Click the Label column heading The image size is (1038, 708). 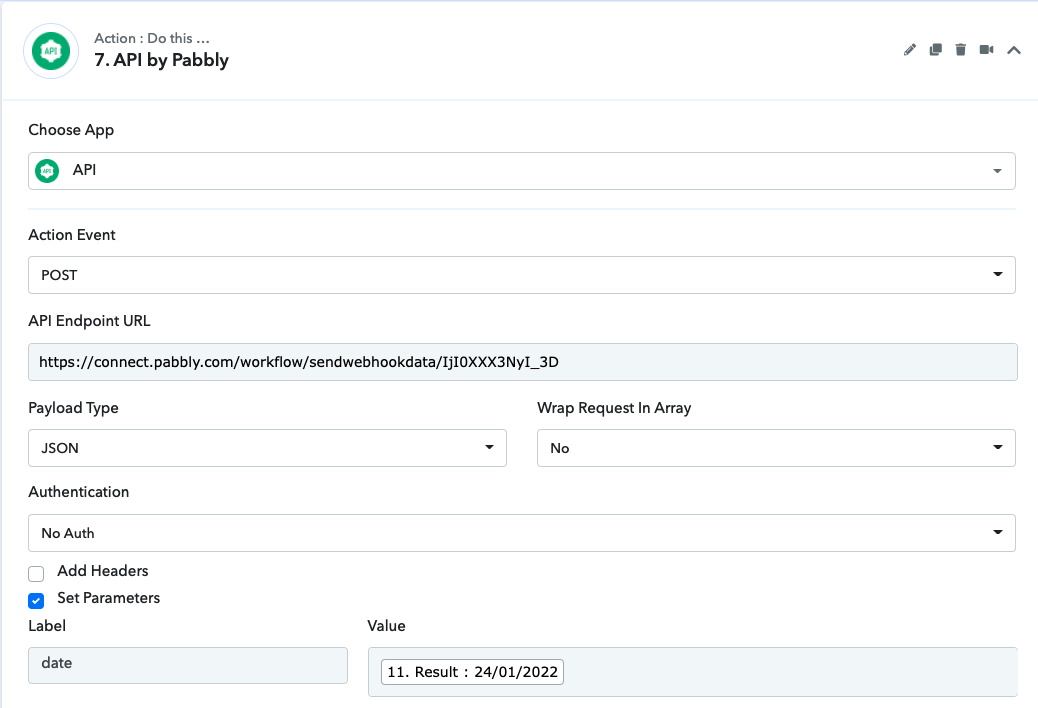(x=47, y=625)
